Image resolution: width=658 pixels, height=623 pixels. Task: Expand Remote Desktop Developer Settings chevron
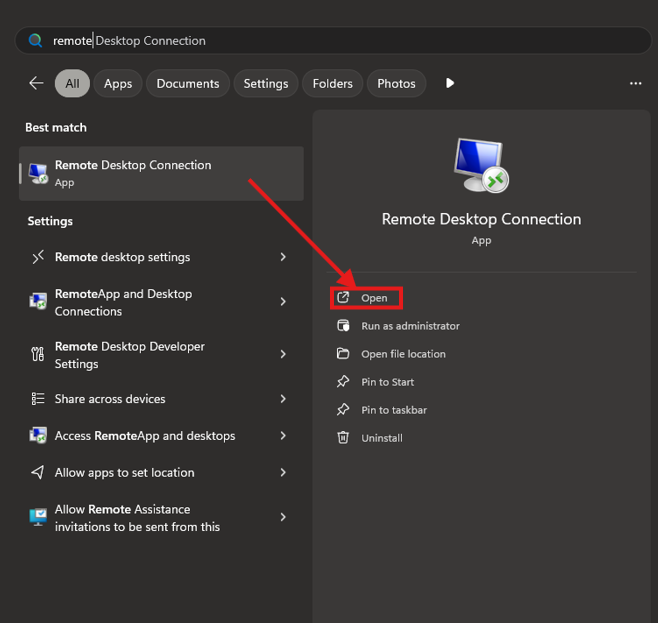click(283, 354)
